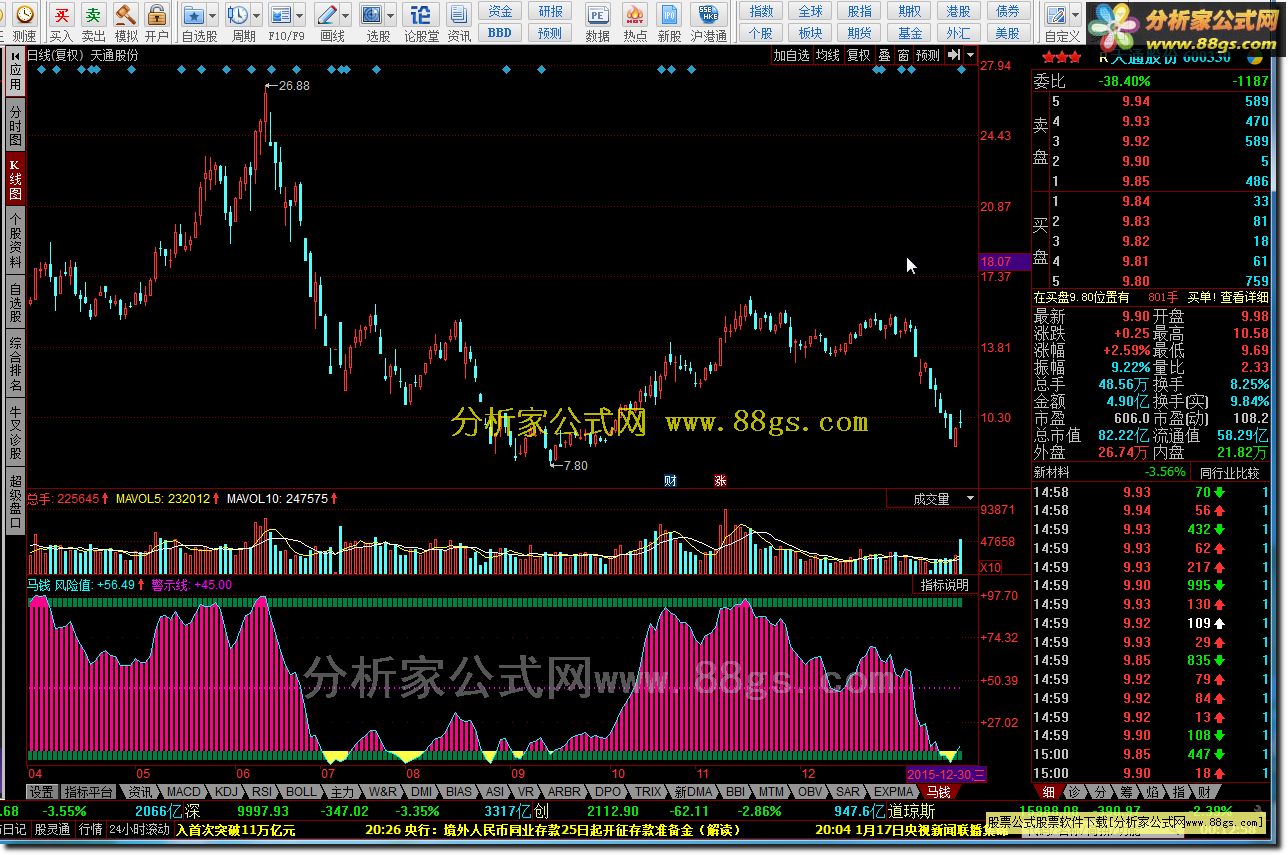Viewport: 1288px width, 855px height.
Task: Open the F10/F9 dropdown arrow
Action: [301, 15]
